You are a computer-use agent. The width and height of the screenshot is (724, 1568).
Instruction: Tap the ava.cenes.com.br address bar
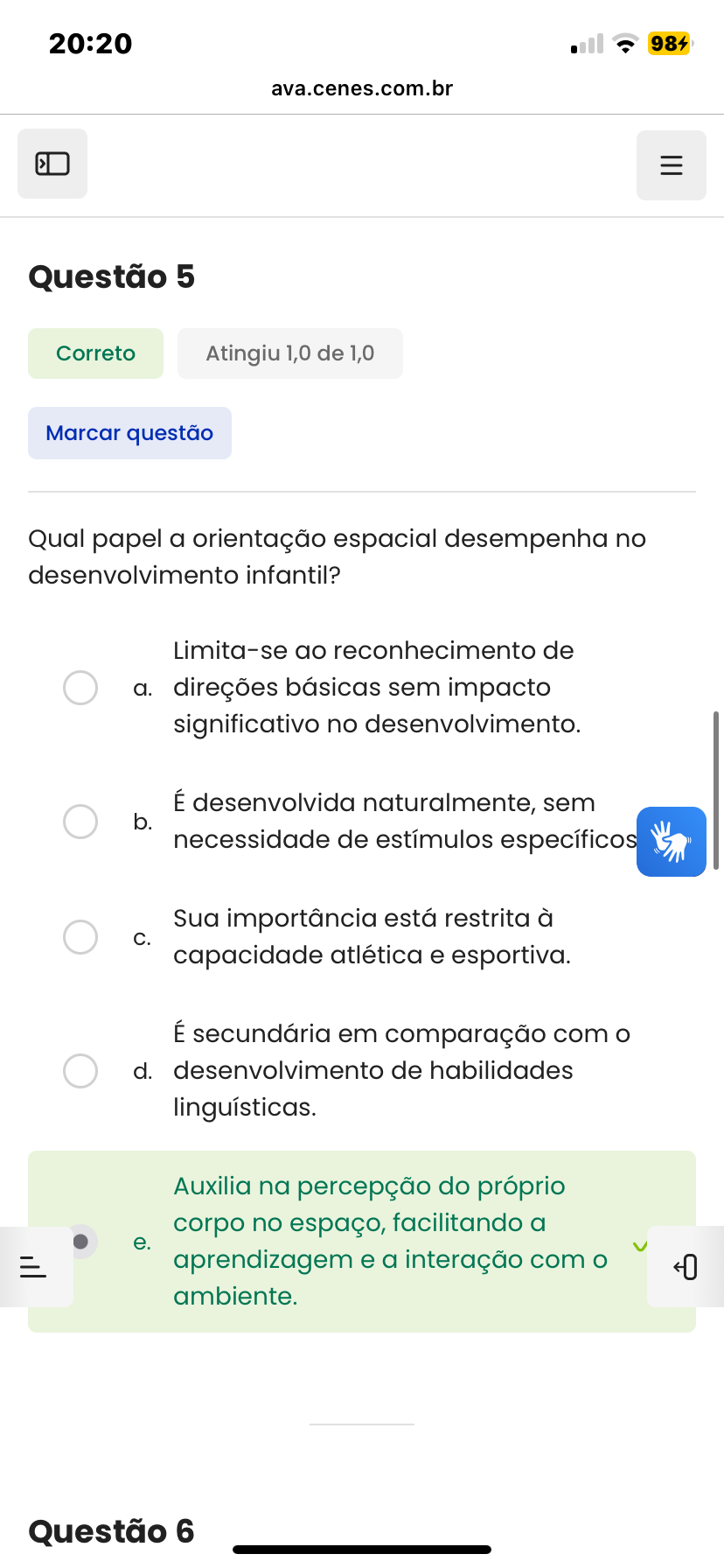[362, 88]
